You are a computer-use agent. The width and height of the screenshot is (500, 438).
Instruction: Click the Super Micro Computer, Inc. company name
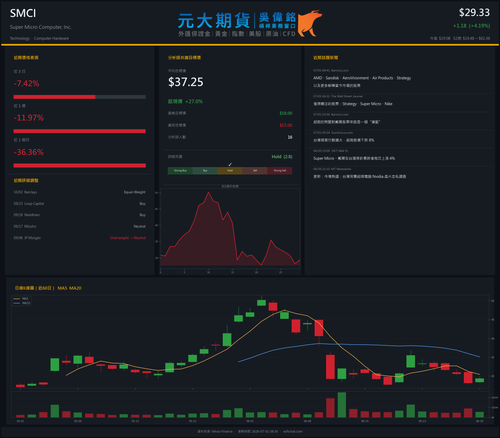[40, 27]
